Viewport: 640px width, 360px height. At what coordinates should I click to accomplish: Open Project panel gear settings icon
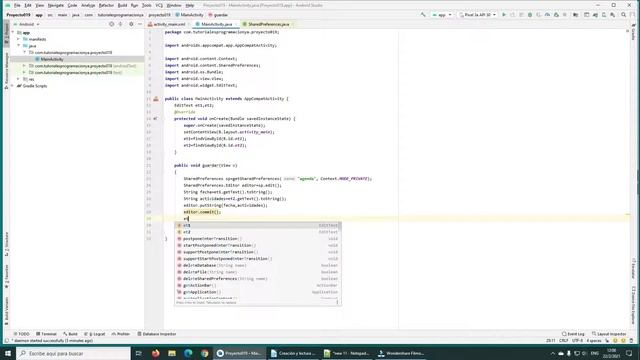tap(131, 24)
